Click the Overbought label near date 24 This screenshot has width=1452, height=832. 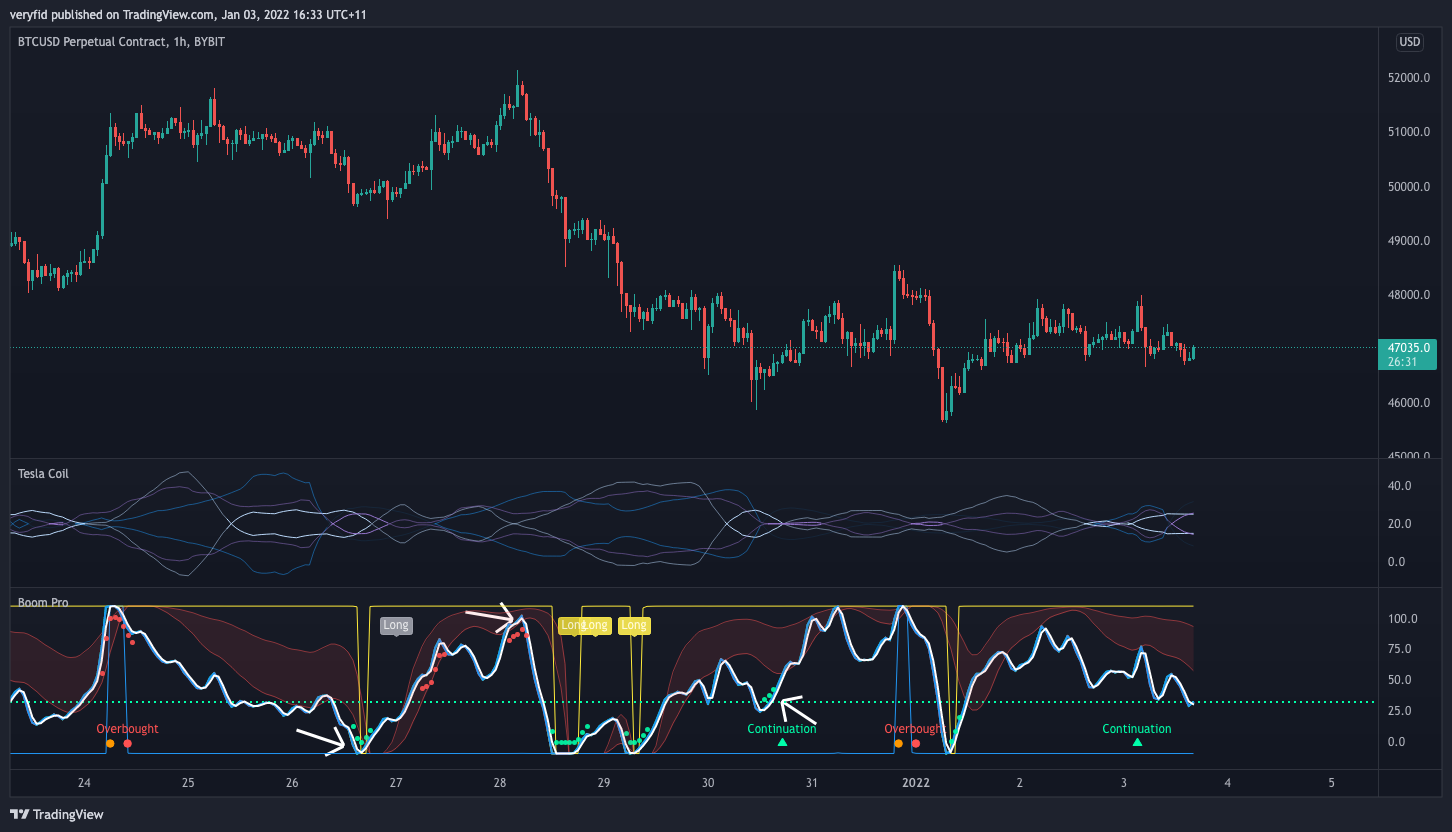coord(127,729)
